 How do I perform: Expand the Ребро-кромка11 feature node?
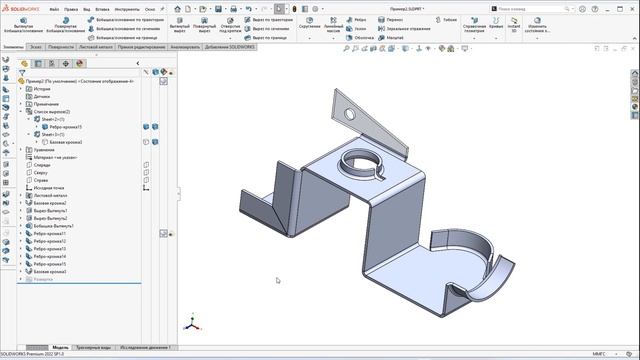(21, 233)
